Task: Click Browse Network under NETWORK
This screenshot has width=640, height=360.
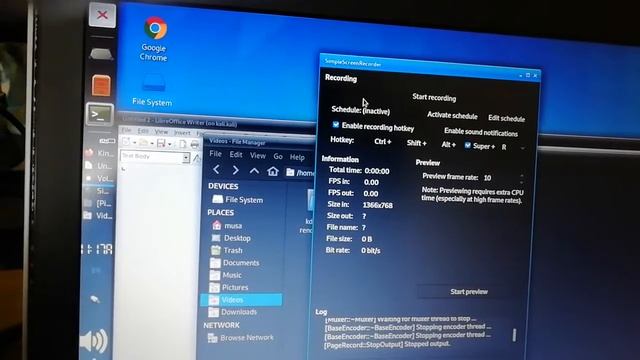Action: pos(240,338)
